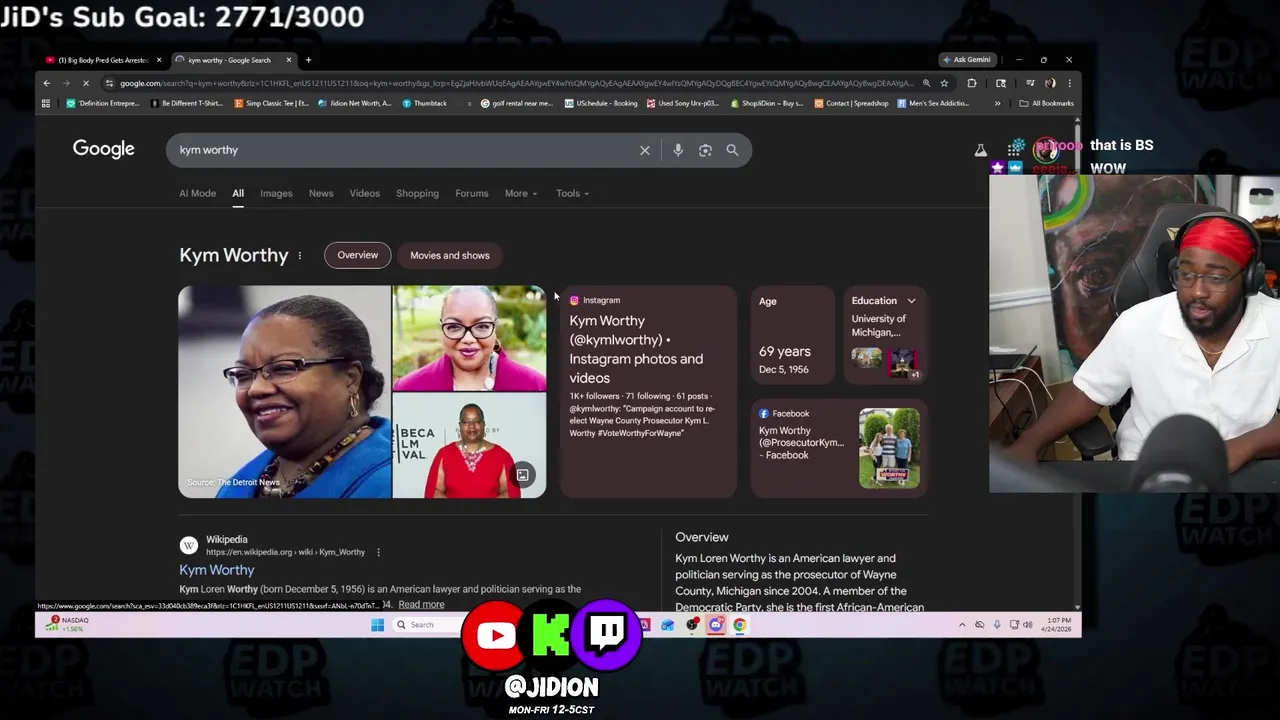Viewport: 1280px width, 720px height.
Task: Switch to News results tab
Action: point(321,193)
